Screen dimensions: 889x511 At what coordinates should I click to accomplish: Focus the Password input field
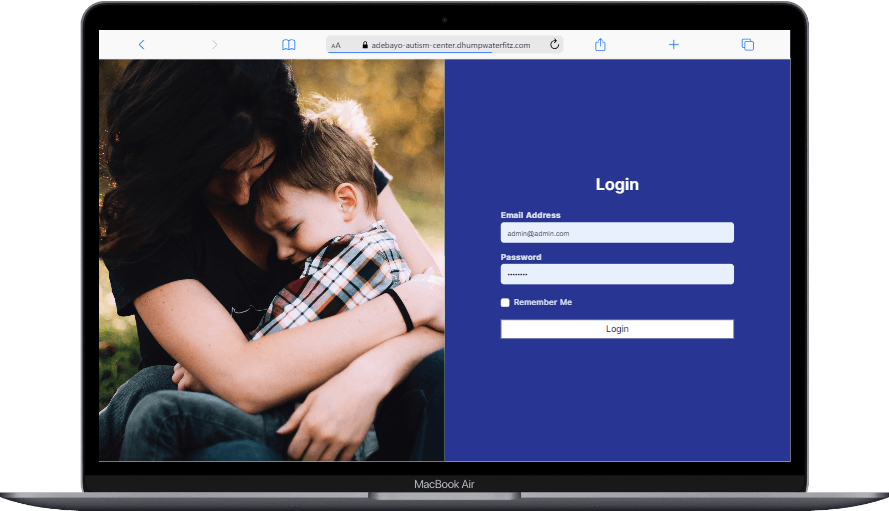tap(617, 274)
